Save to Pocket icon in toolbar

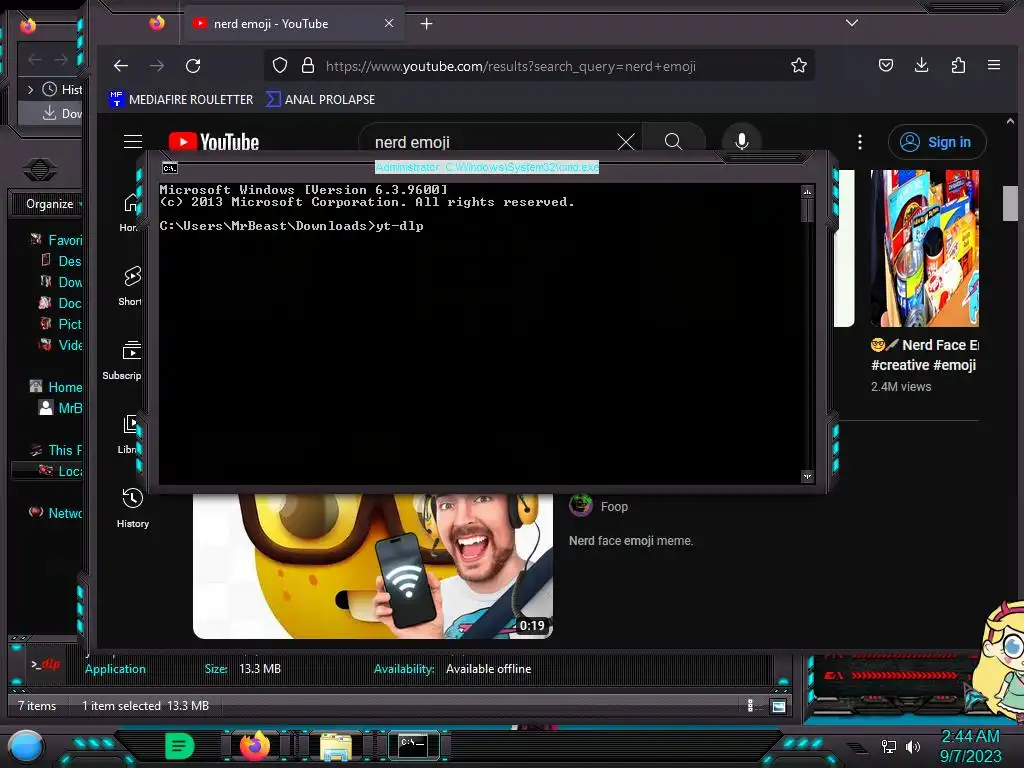pos(886,65)
